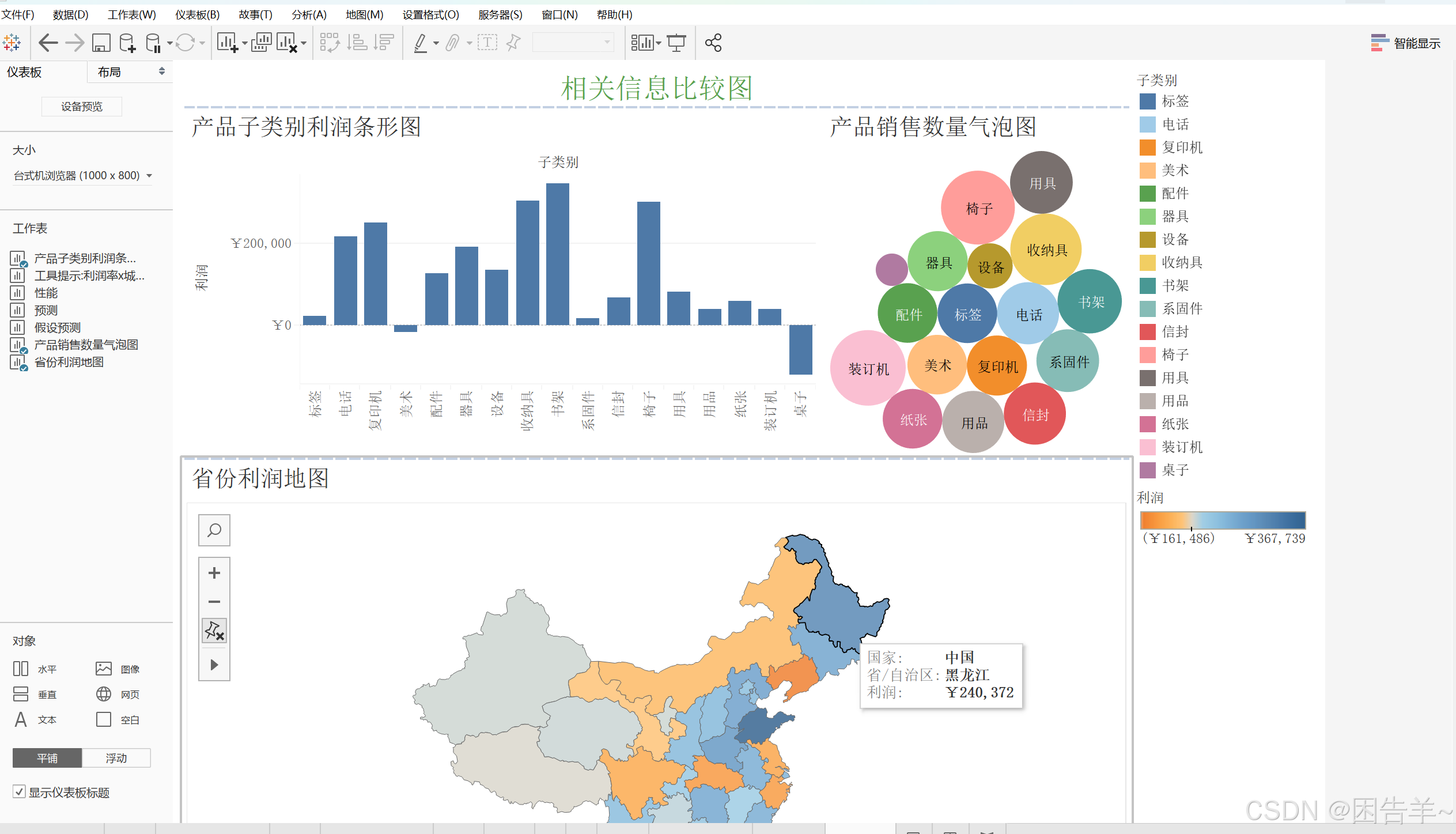
Task: Open the 分析(A) menu
Action: (309, 14)
